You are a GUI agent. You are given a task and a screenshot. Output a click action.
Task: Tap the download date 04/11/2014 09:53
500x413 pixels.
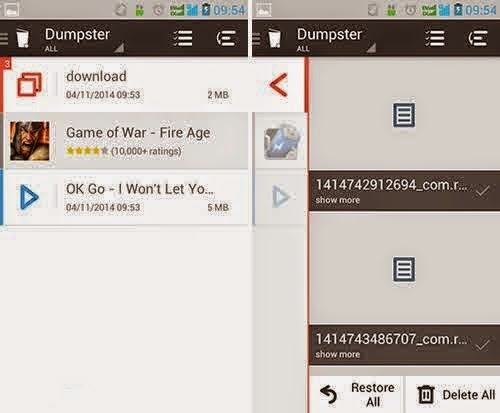103,95
